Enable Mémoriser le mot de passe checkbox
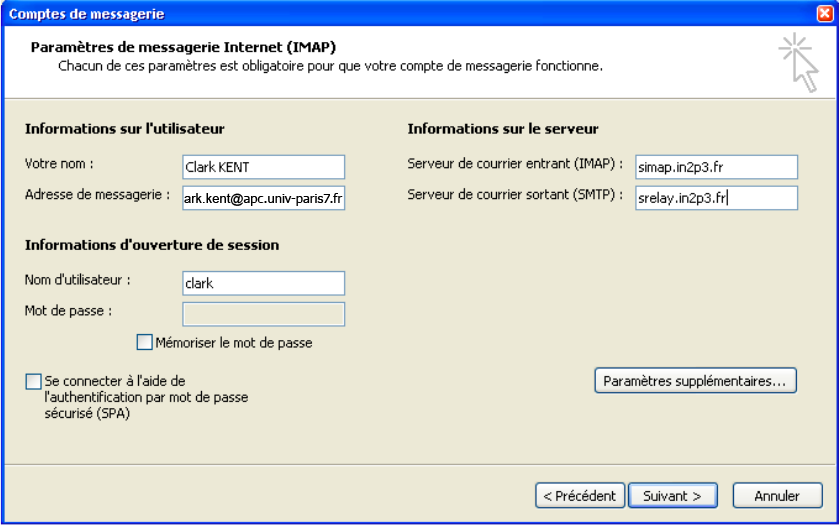Screen dimensions: 840x527 point(145,342)
